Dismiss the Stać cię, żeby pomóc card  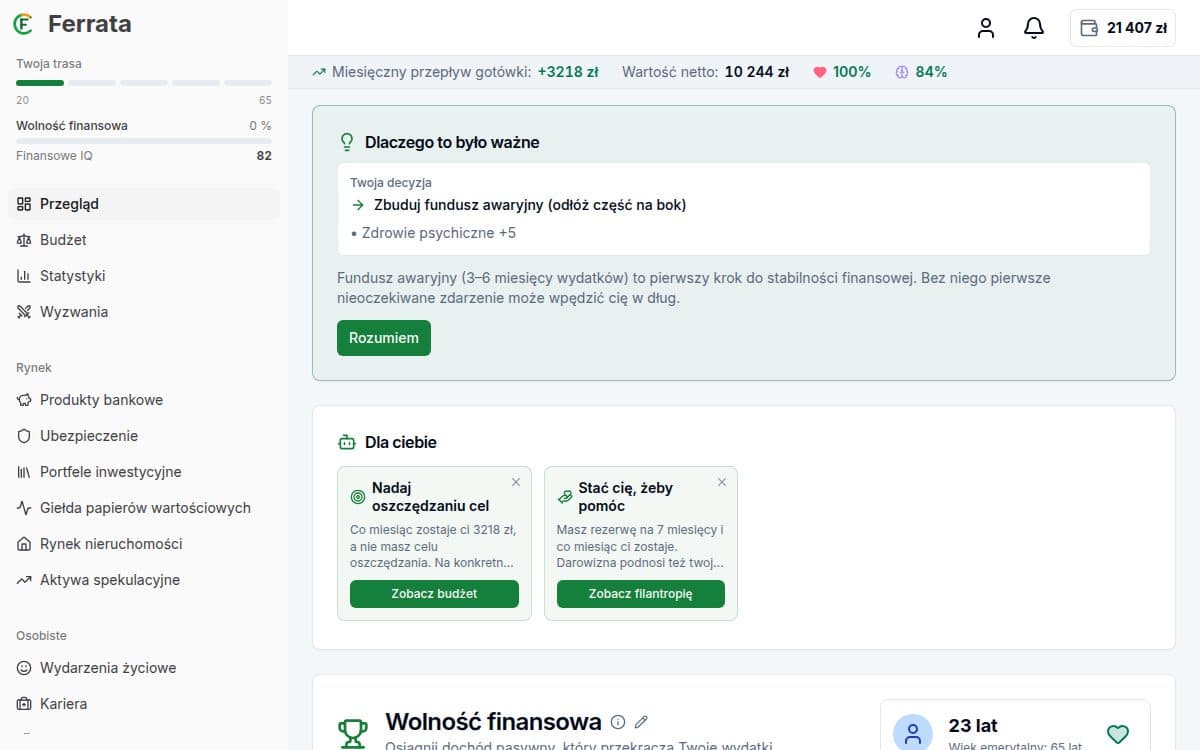click(722, 482)
